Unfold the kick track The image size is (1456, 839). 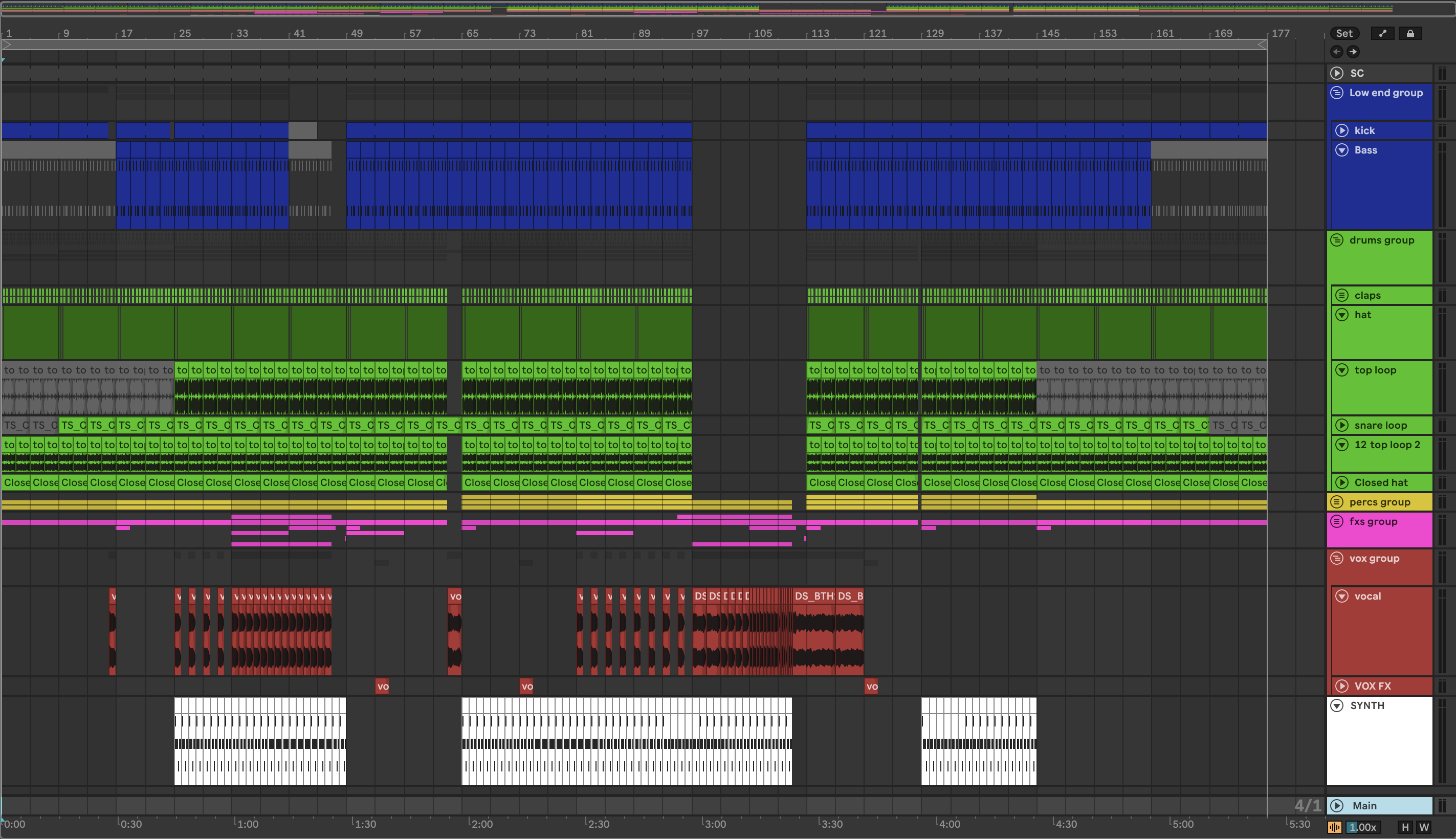[1342, 131]
